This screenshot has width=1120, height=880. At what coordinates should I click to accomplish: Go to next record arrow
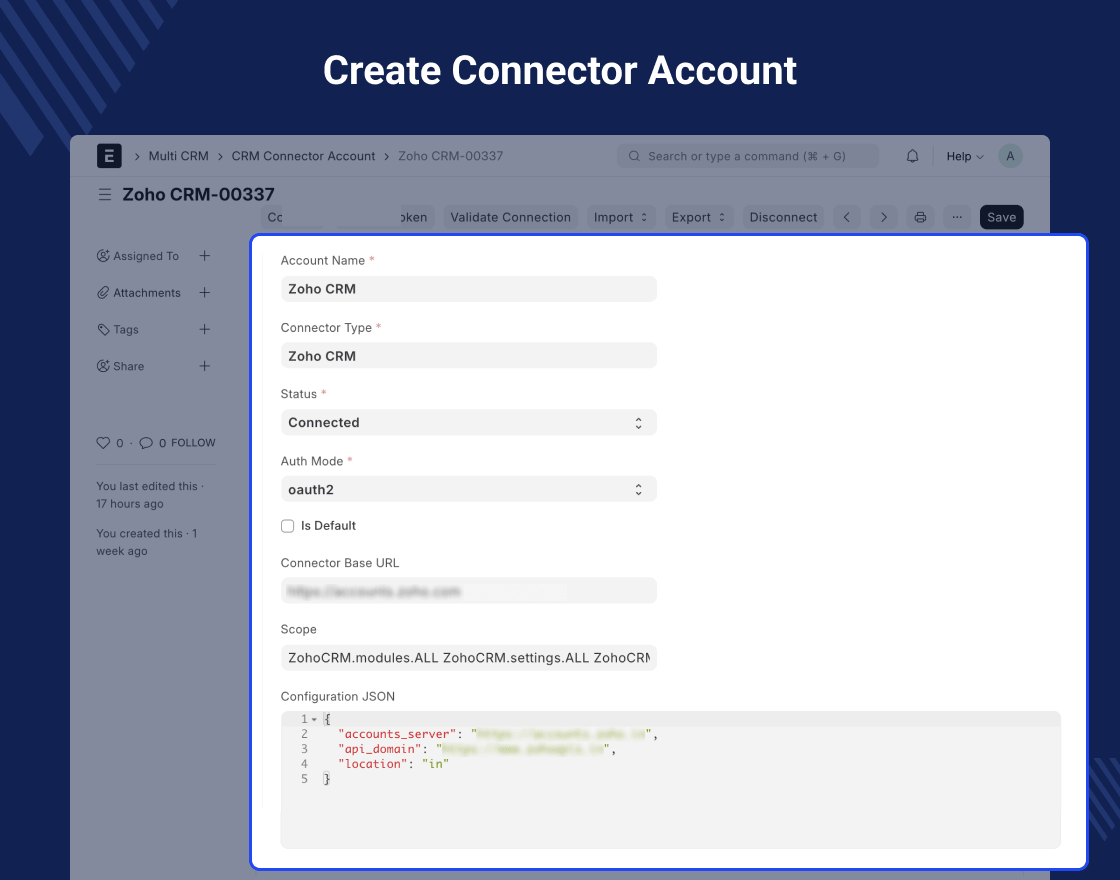[883, 217]
